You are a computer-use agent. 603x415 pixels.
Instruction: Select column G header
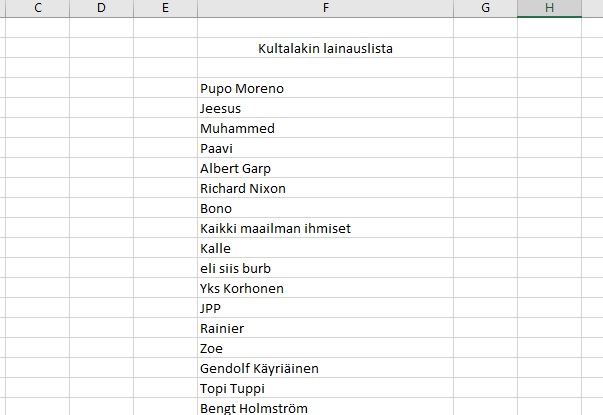[485, 8]
